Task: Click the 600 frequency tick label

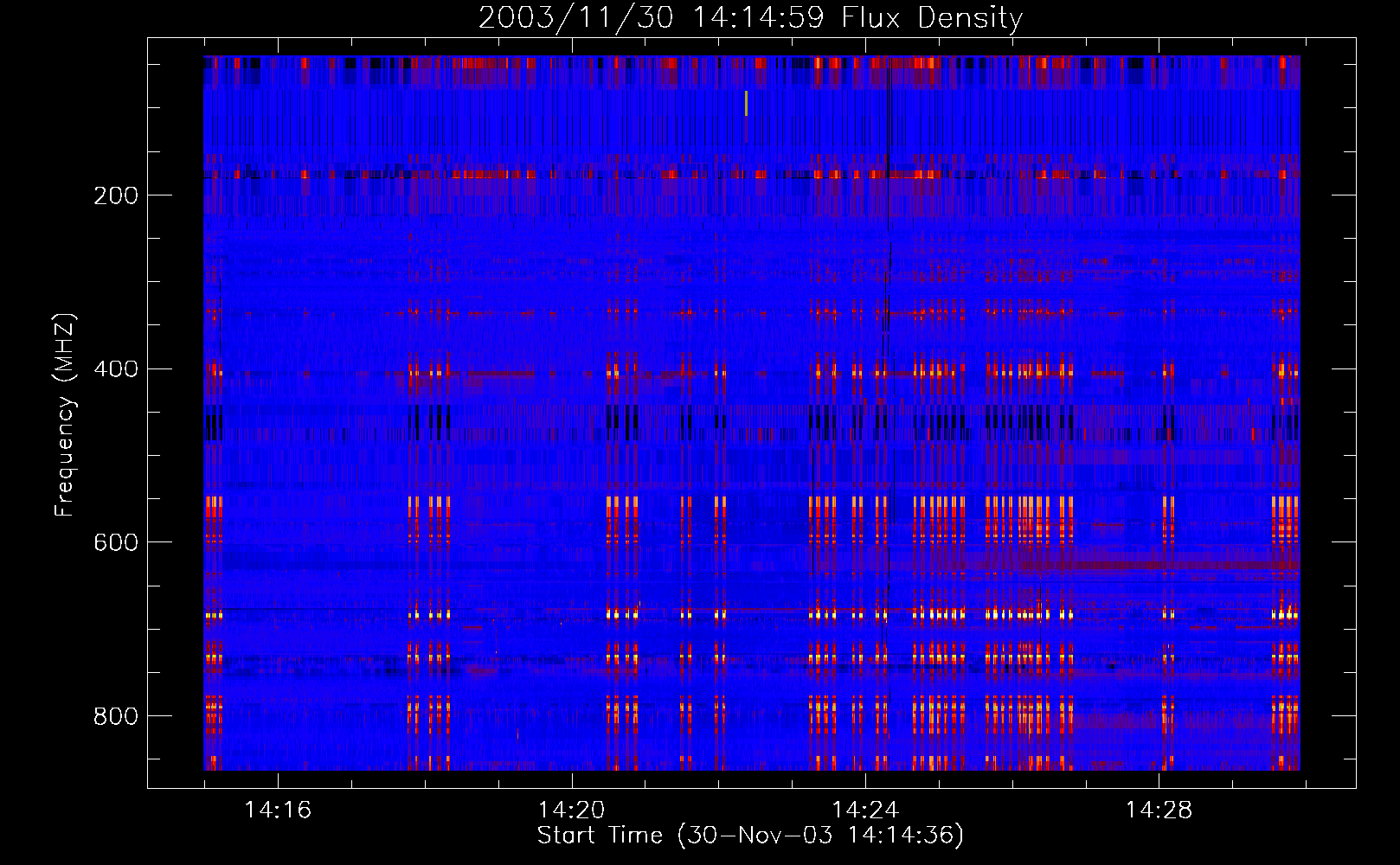Action: pyautogui.click(x=116, y=542)
